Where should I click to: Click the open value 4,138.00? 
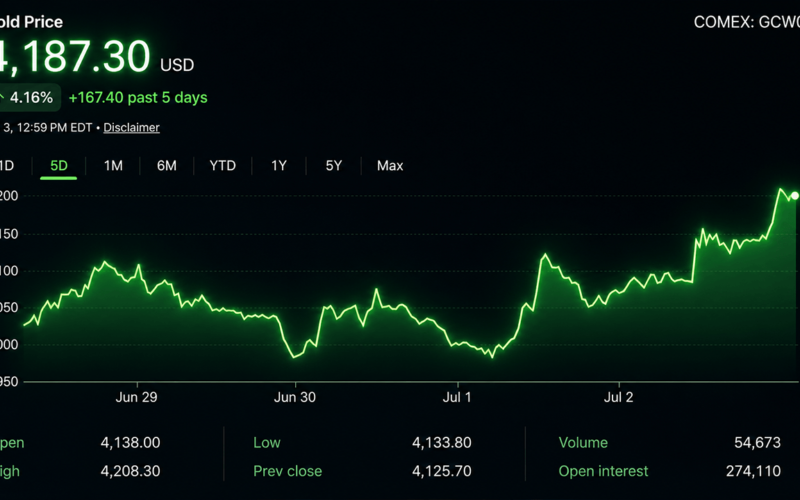[x=130, y=442]
